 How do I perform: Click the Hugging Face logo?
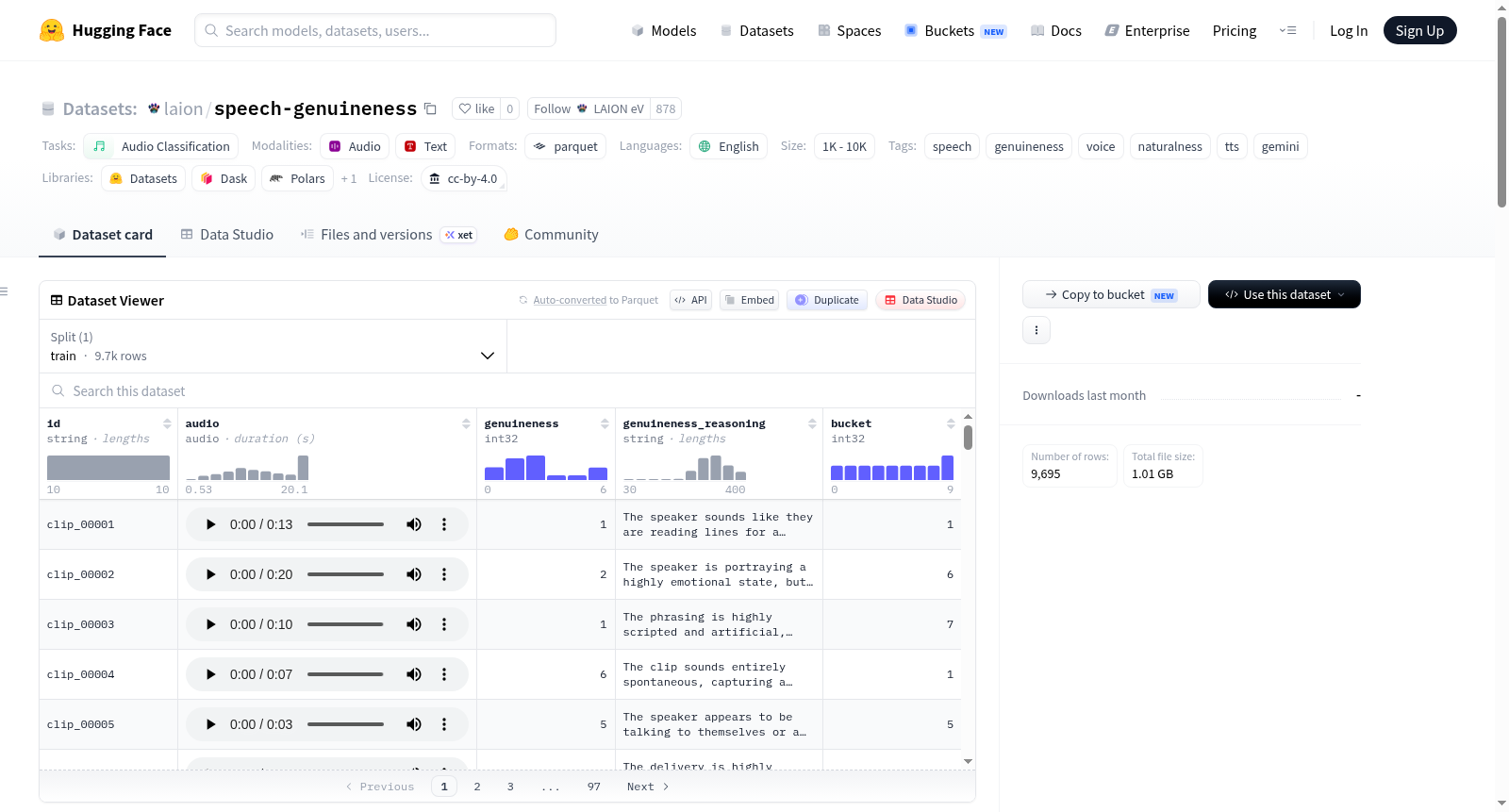click(x=106, y=30)
